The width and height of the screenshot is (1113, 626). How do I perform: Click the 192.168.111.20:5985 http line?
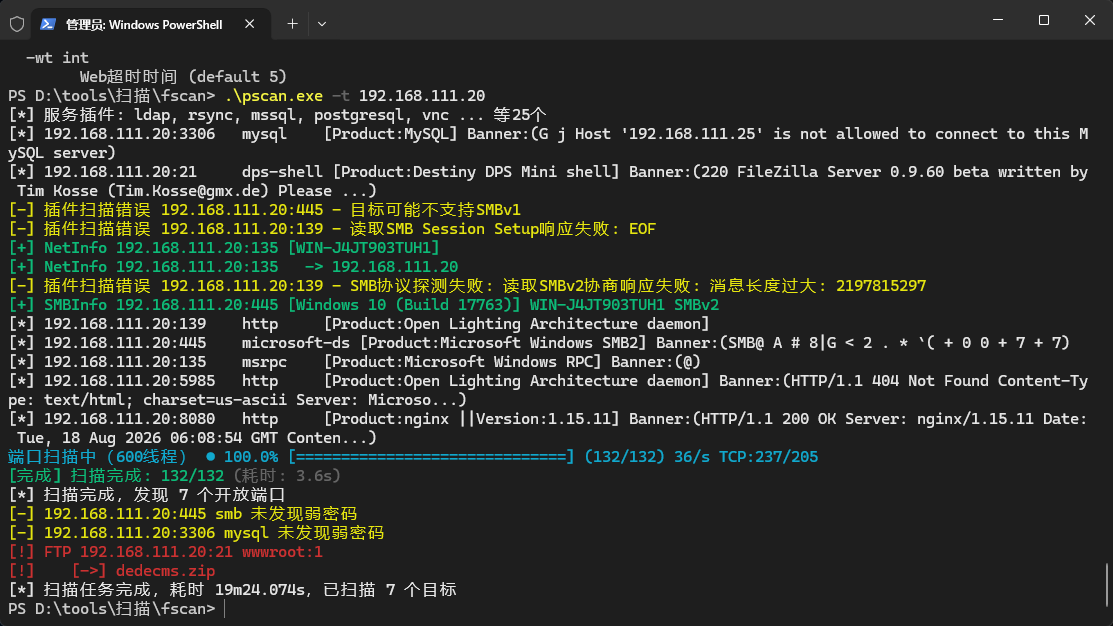point(548,390)
